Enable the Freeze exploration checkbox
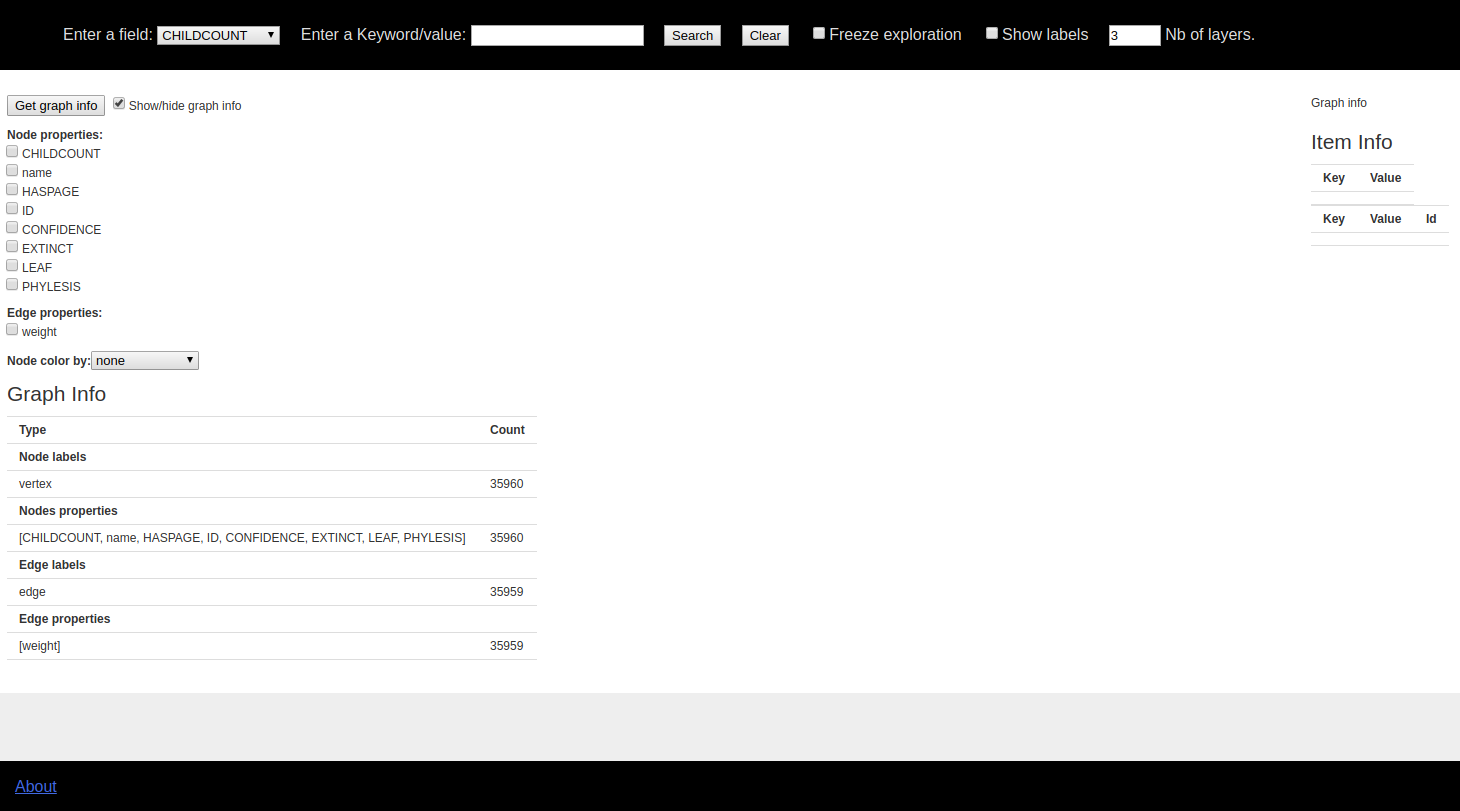 (819, 33)
